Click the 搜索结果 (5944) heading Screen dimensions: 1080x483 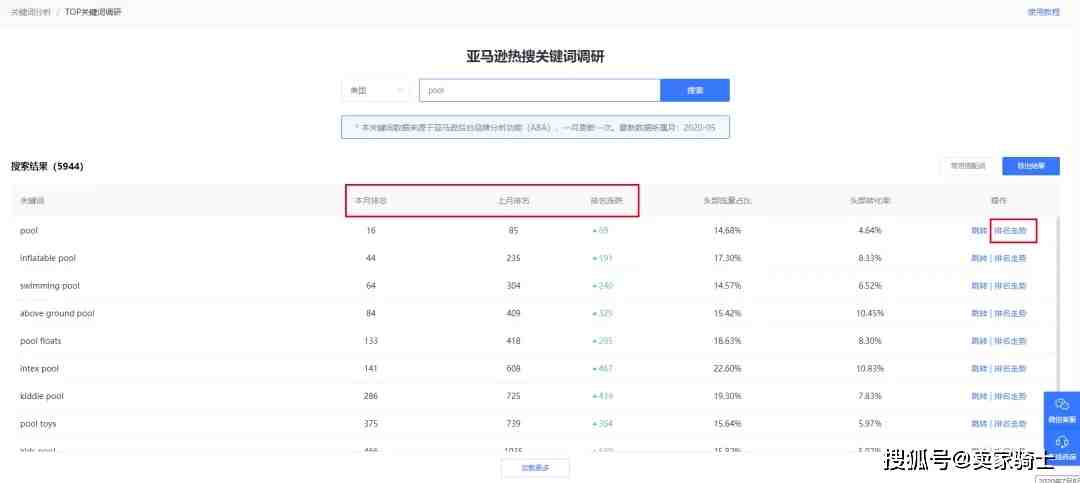(x=47, y=166)
